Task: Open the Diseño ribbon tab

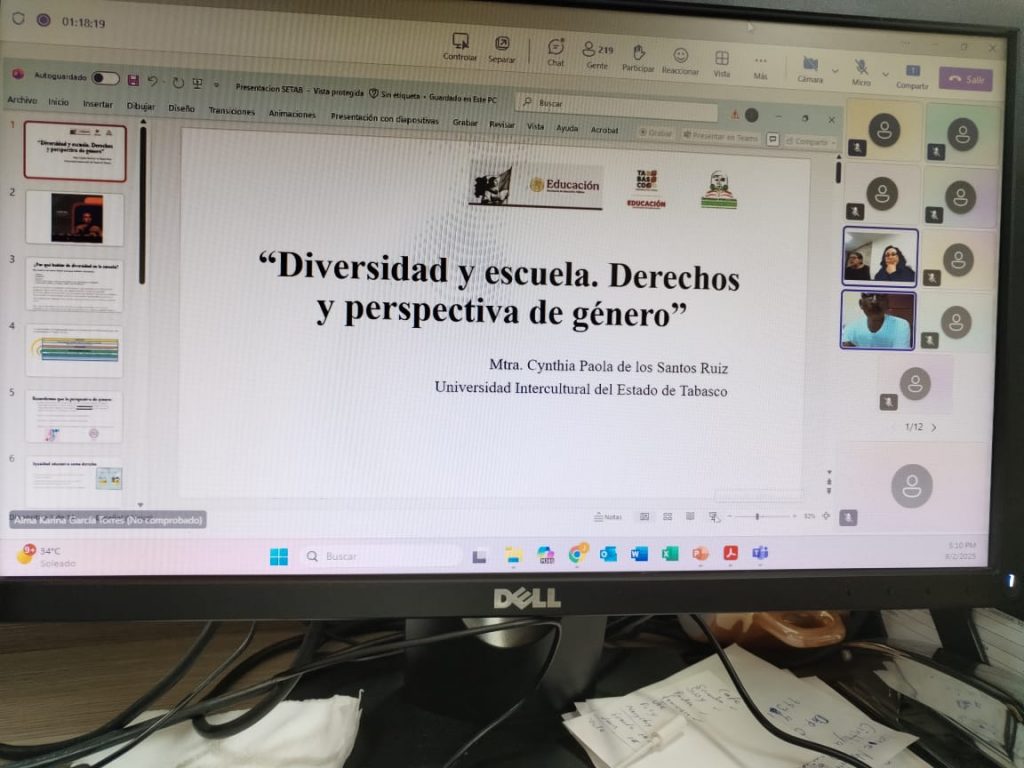Action: [181, 108]
